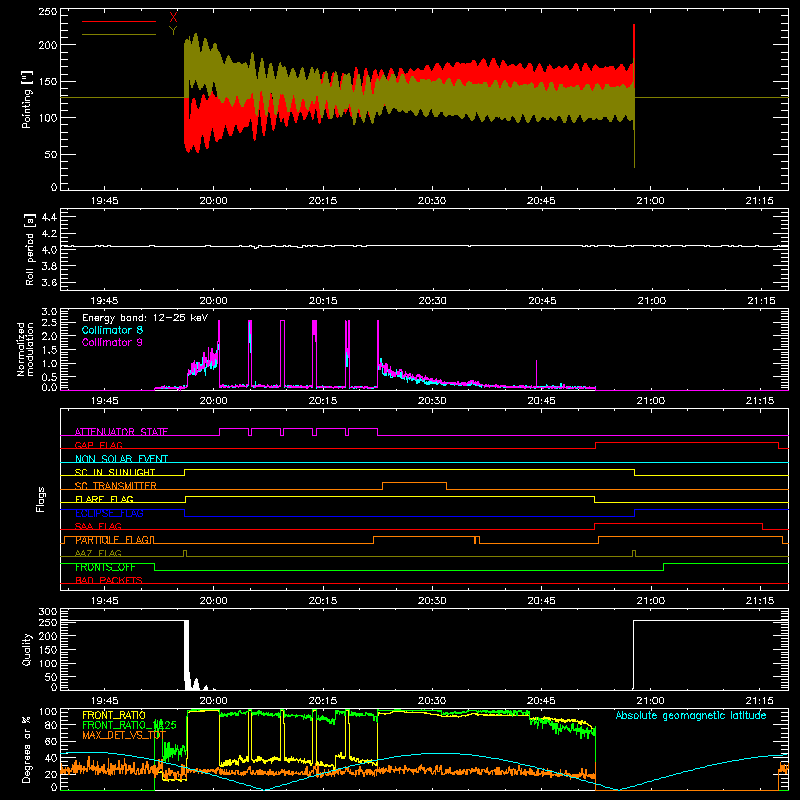The image size is (800, 800).
Task: Click the 21:00 tick under Pointing plot
Action: coord(651,201)
